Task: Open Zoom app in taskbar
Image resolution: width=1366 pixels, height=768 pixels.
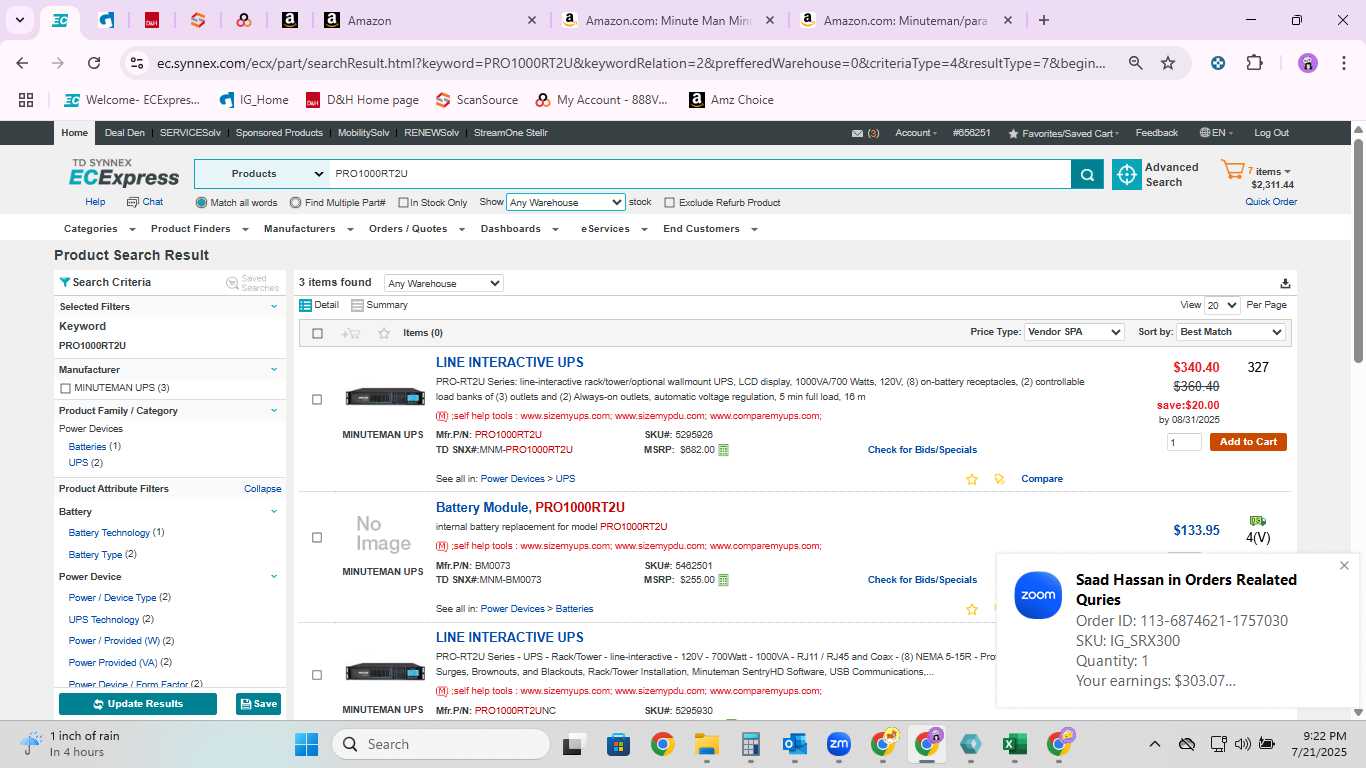Action: point(838,744)
